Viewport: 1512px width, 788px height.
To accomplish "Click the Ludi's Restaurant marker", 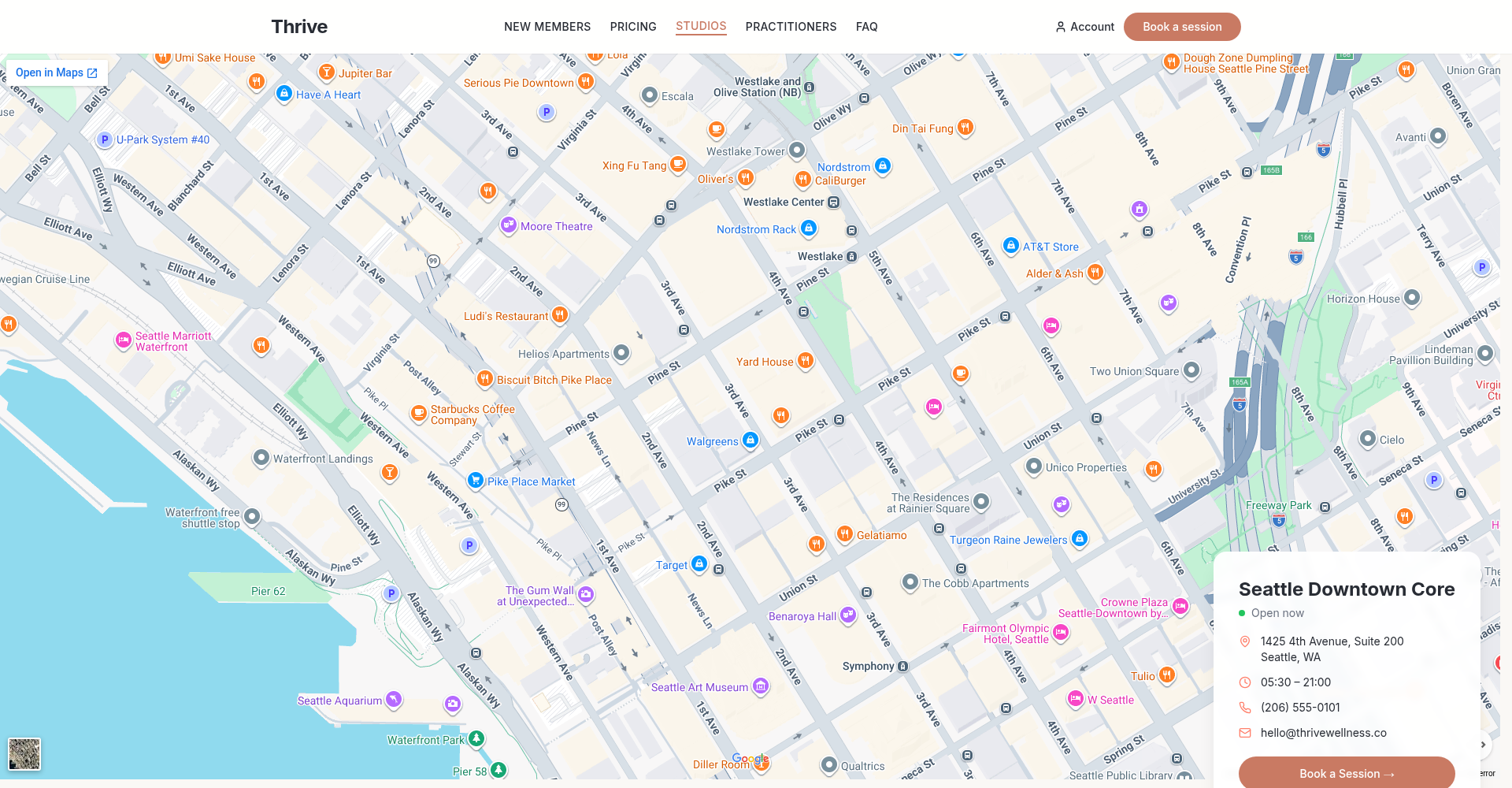I will coord(560,314).
